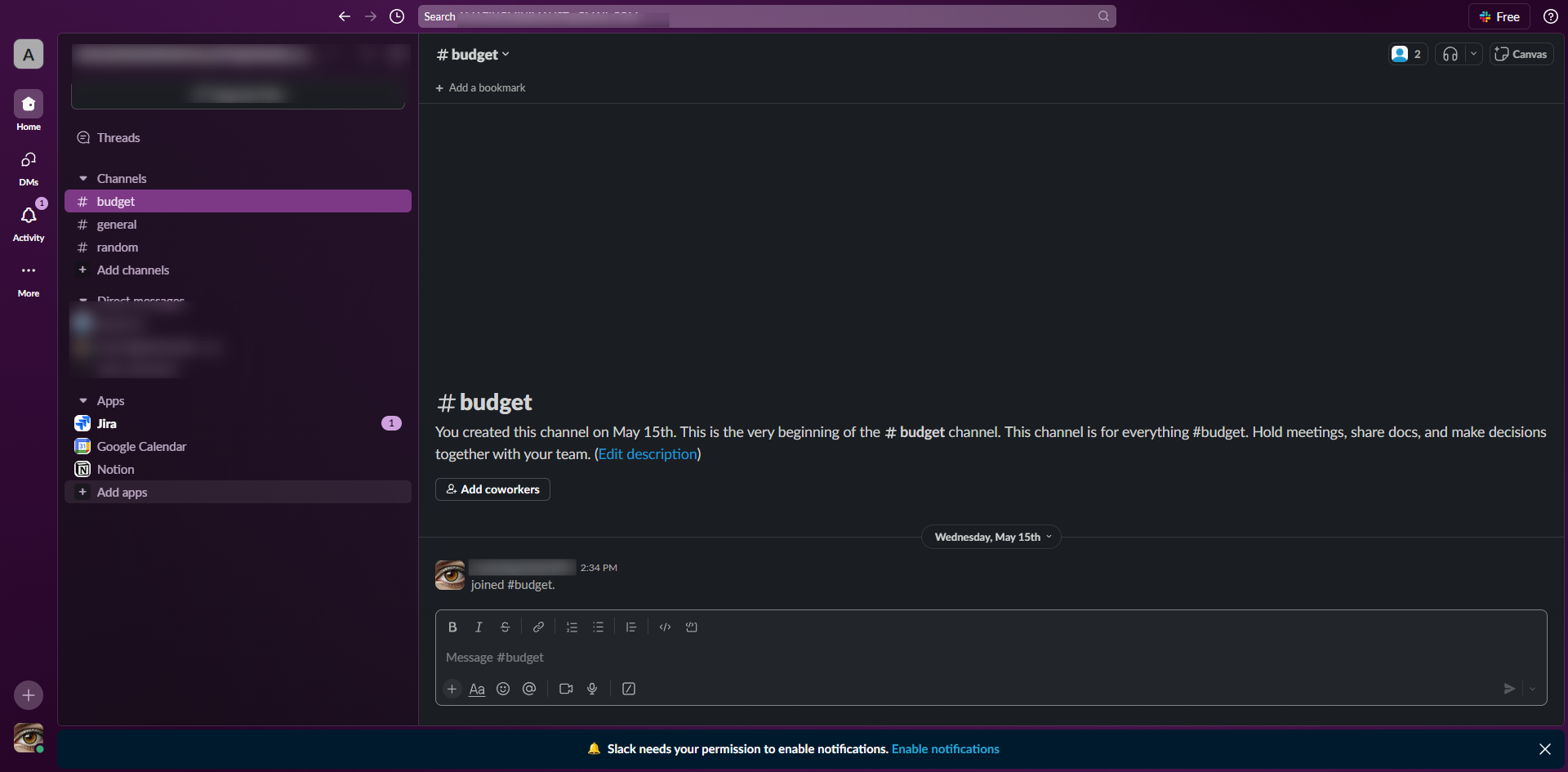Open the workspace switcher 'A' icon
This screenshot has height=772, width=1568.
[29, 55]
